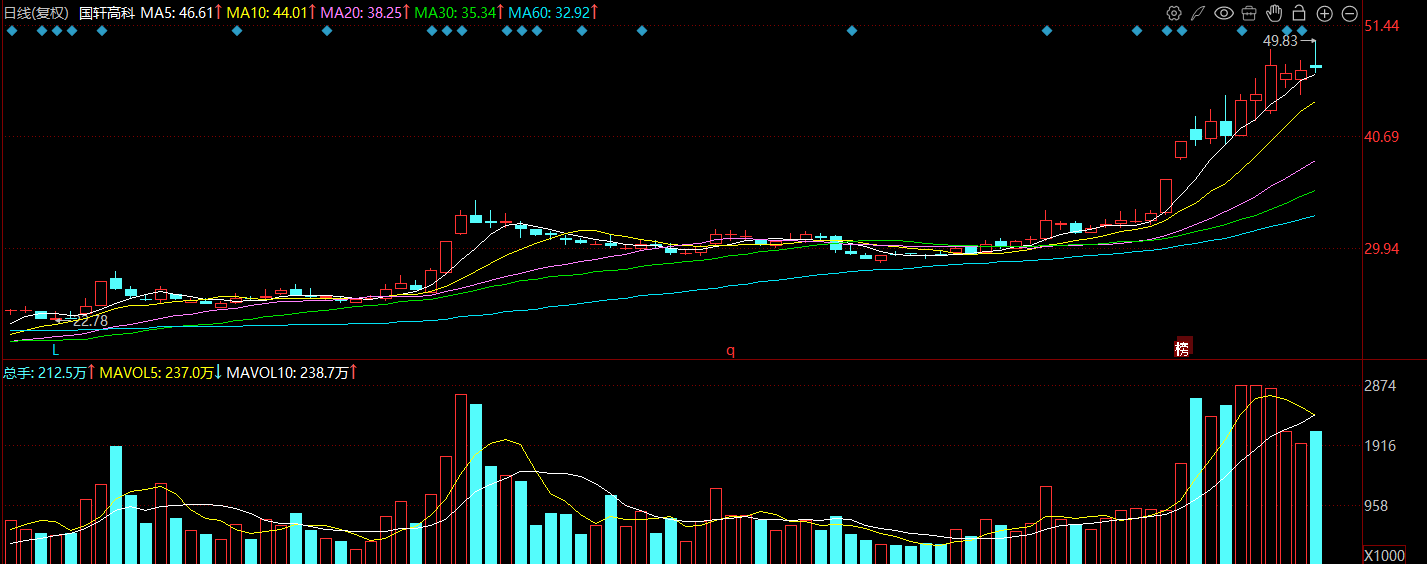Screen dimensions: 1427x564
Task: Open the toolbox icon
Action: [x=1249, y=13]
